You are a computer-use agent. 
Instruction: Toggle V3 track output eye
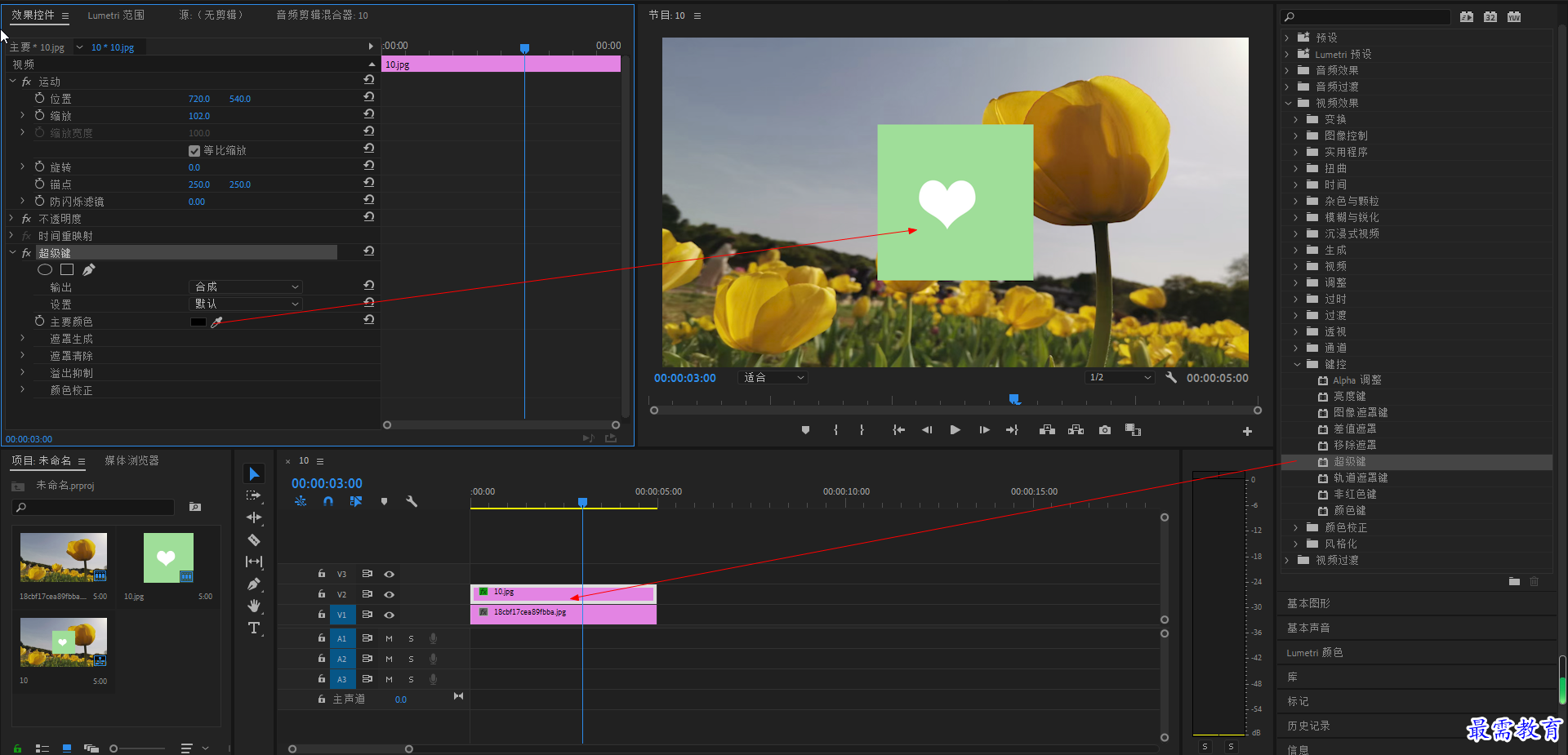tap(390, 574)
